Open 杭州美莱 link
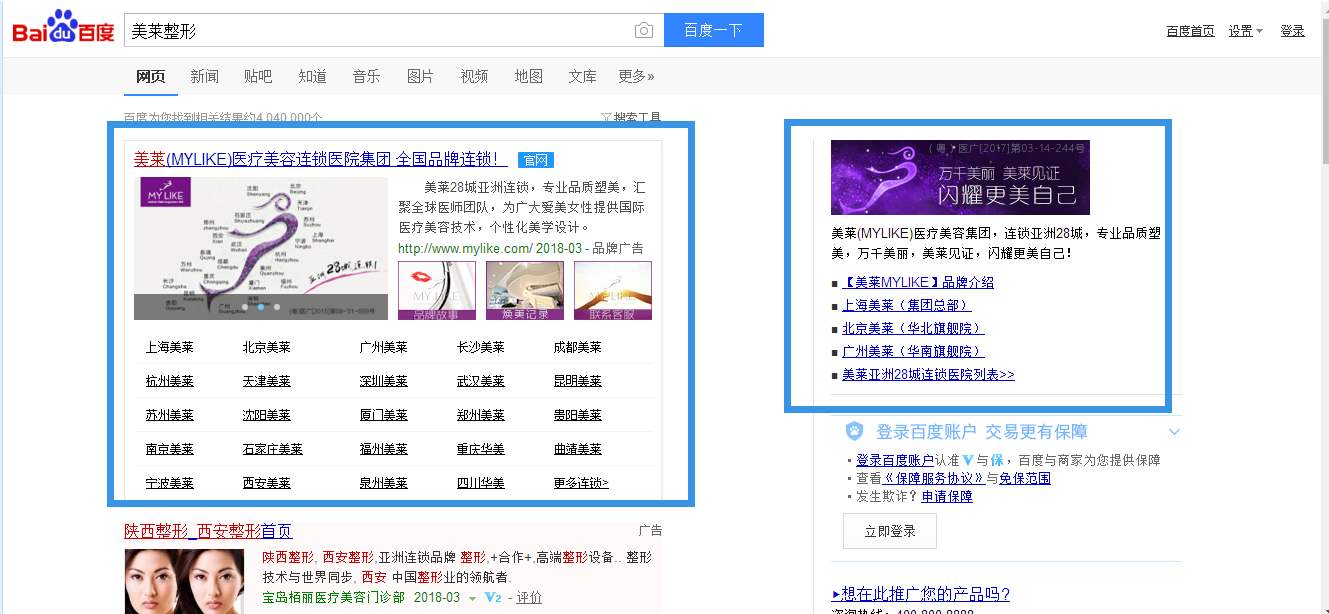This screenshot has height=614, width=1329. point(170,381)
